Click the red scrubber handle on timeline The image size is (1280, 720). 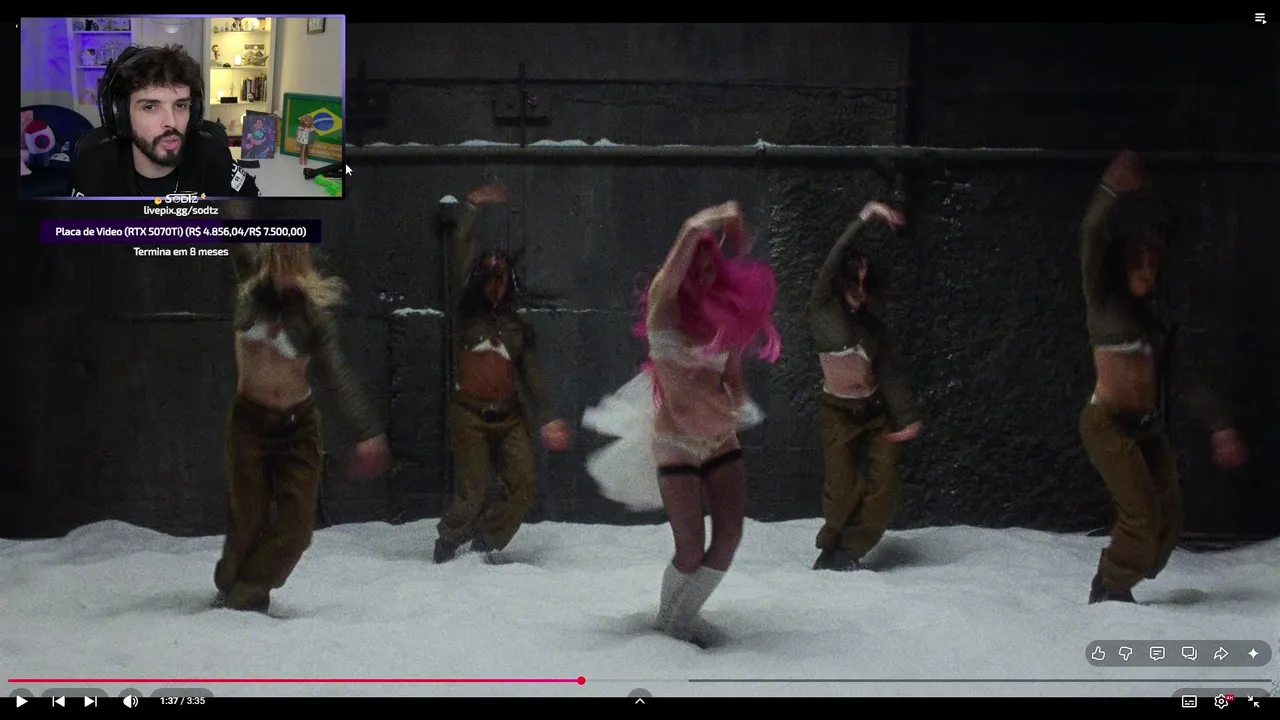[581, 681]
